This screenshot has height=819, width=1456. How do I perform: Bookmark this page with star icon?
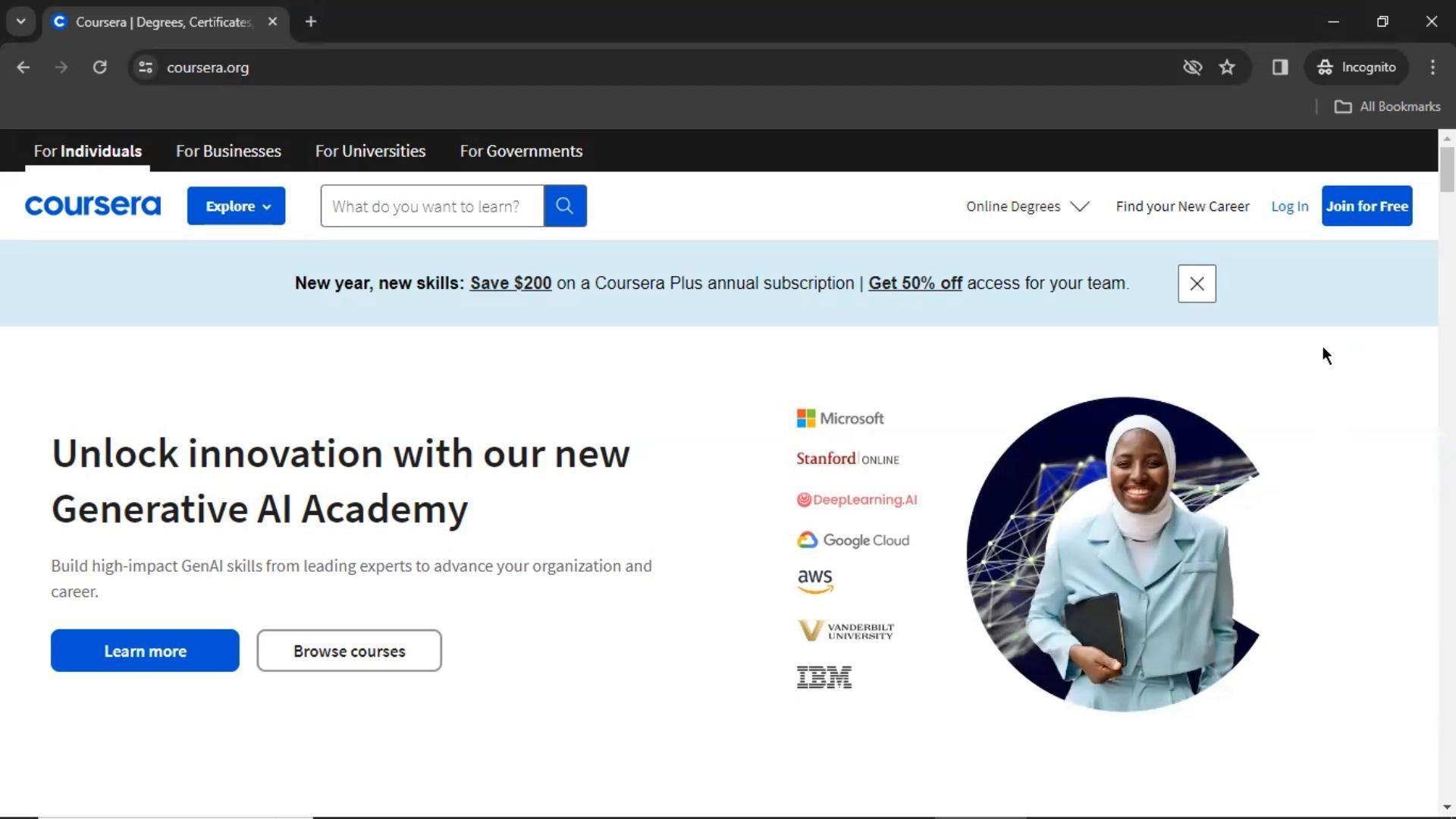point(1227,67)
